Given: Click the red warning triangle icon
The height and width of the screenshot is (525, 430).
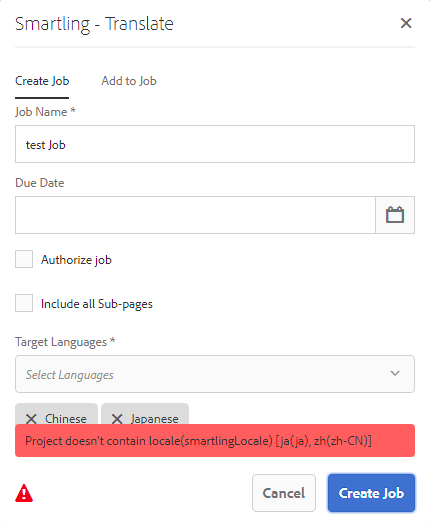Looking at the screenshot, I should 24,493.
